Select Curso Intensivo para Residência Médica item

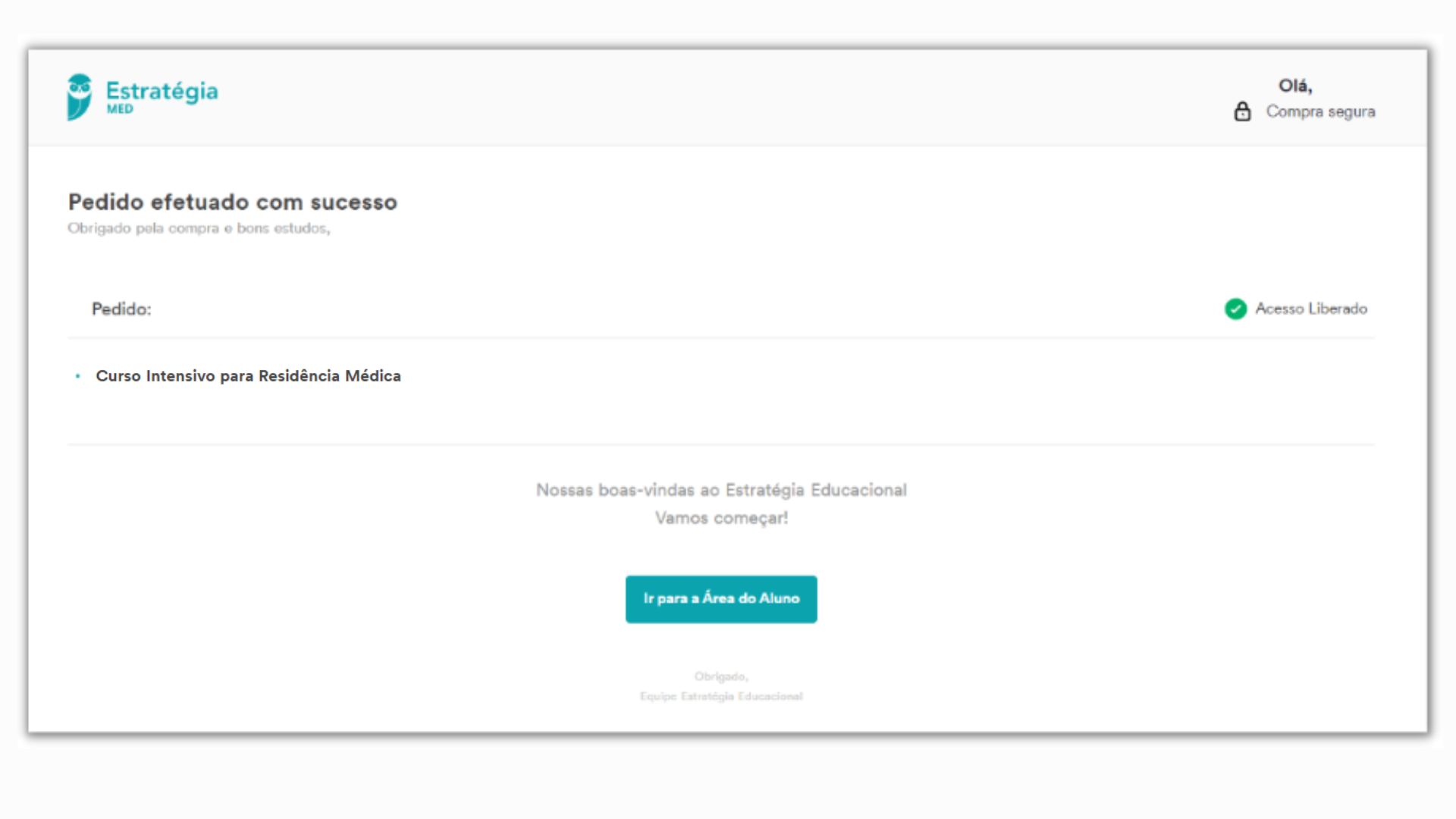point(248,376)
